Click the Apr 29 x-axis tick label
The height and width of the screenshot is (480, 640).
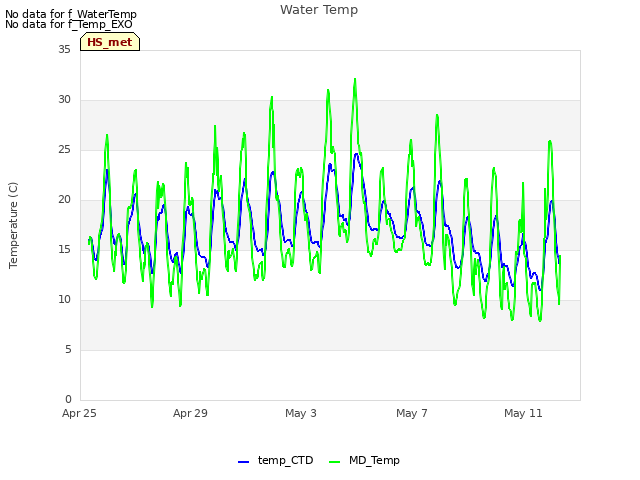coord(190,413)
